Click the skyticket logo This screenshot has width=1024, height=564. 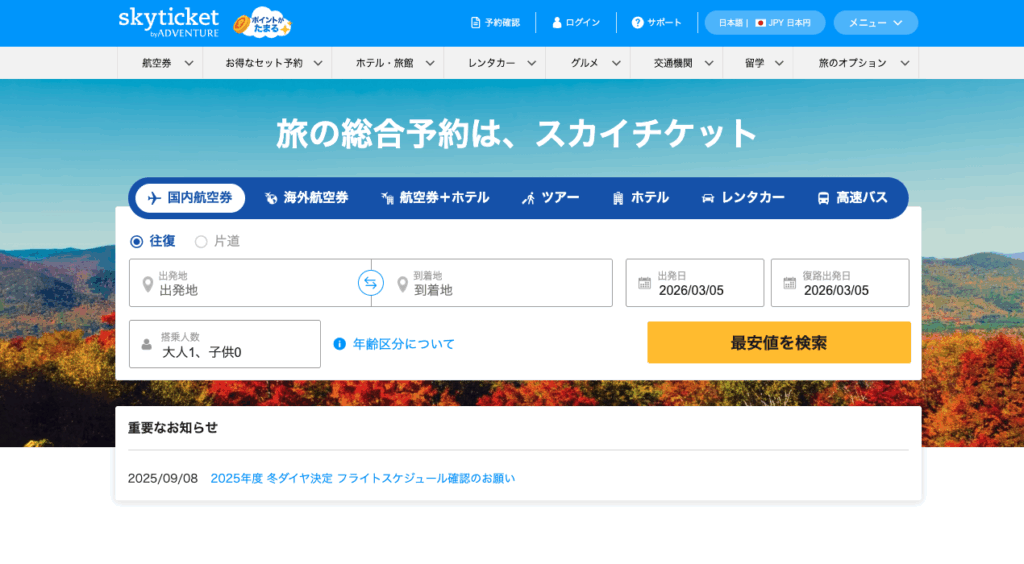[168, 23]
